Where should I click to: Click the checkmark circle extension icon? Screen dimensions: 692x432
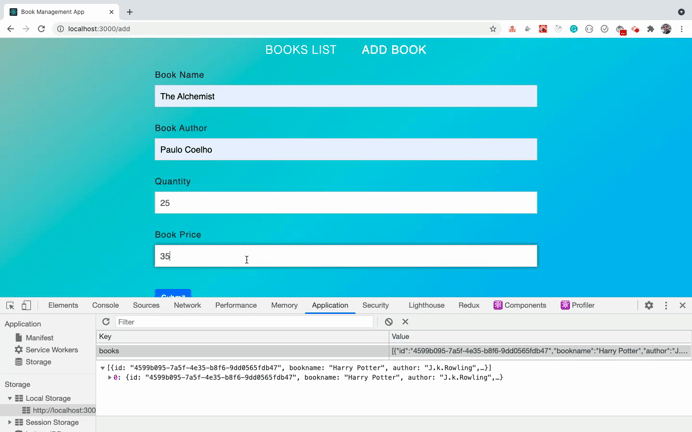[x=604, y=29]
